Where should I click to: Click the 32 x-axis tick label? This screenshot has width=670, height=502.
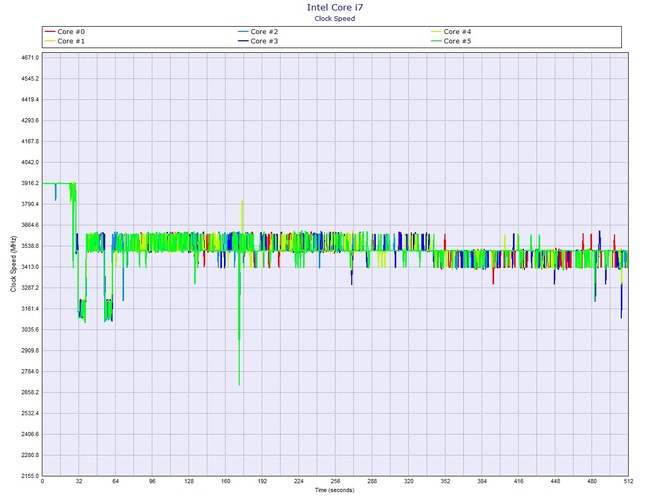pos(79,481)
